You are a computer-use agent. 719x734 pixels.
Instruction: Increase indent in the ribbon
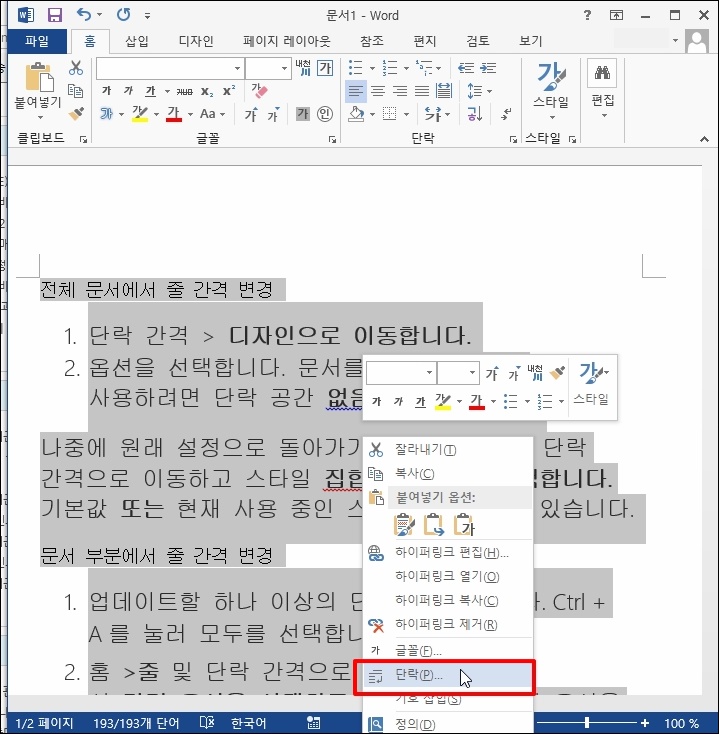488,68
